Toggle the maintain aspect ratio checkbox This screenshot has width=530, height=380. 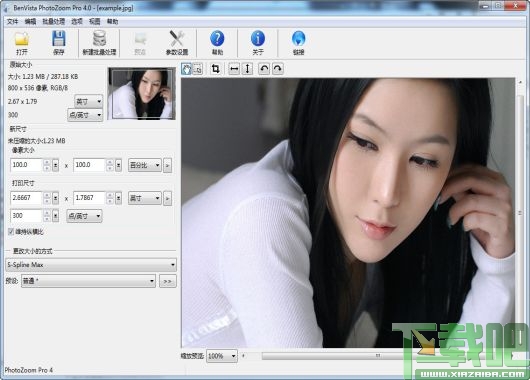[11, 232]
